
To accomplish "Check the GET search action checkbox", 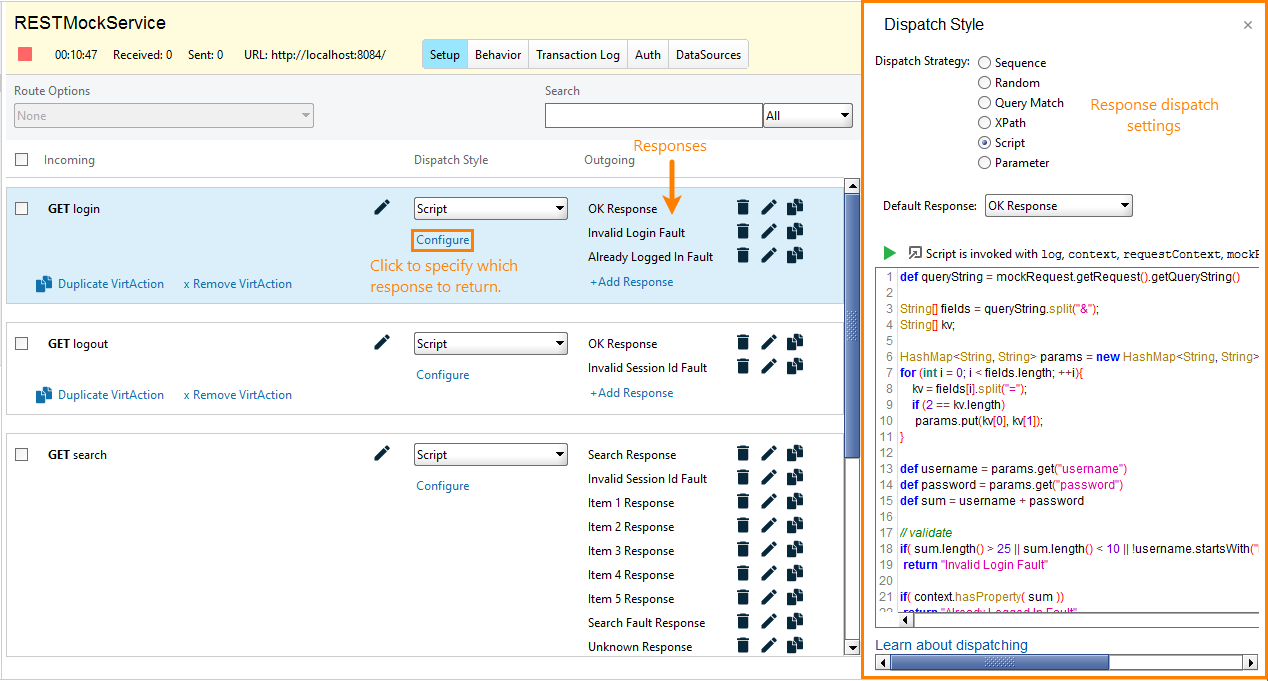I will pyautogui.click(x=22, y=455).
